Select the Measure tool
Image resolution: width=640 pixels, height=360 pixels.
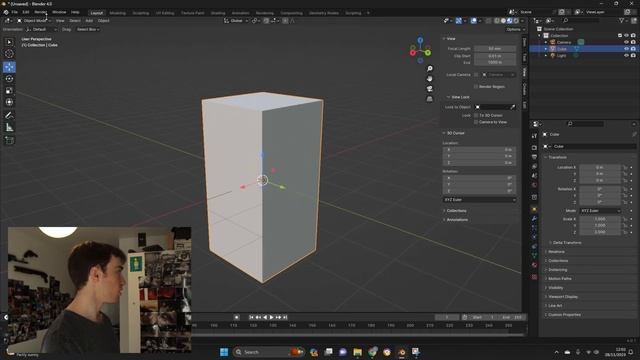[9, 128]
